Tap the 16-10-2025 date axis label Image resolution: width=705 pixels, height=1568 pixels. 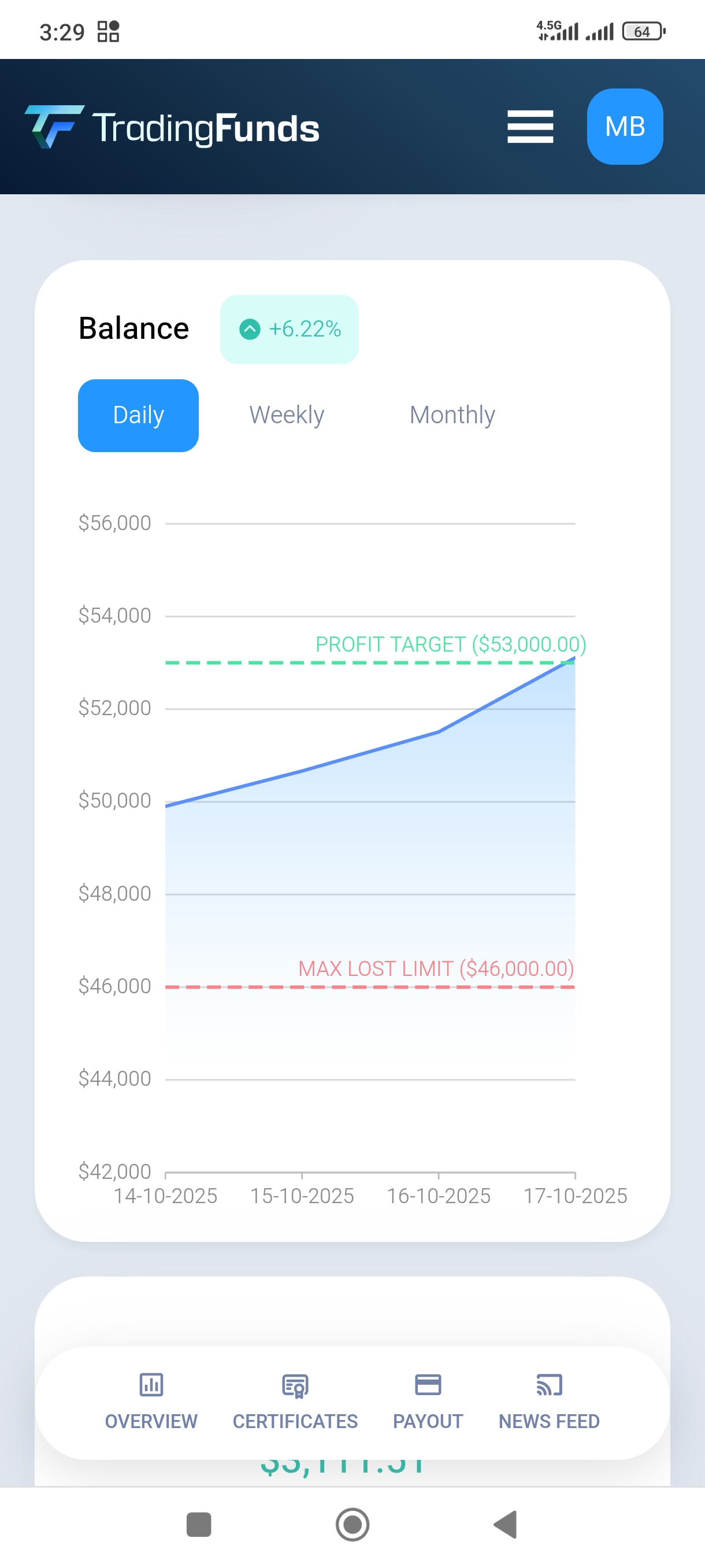(x=439, y=1196)
